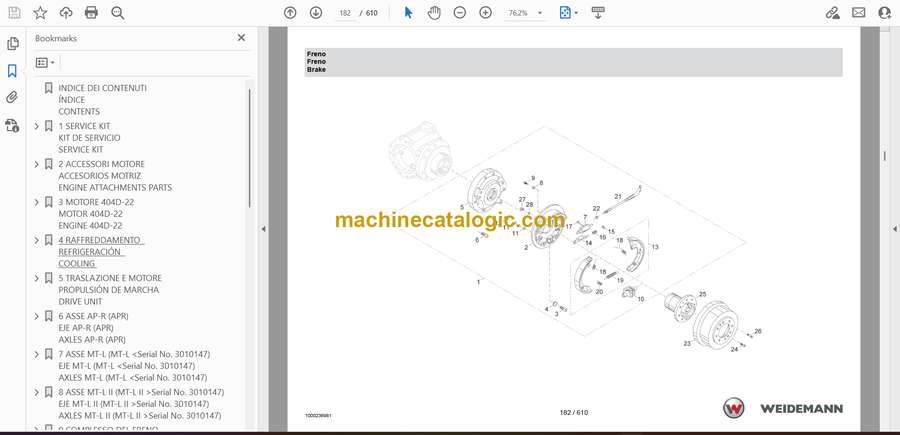Zoom out using the minus icon
This screenshot has height=435, width=900.
460,13
